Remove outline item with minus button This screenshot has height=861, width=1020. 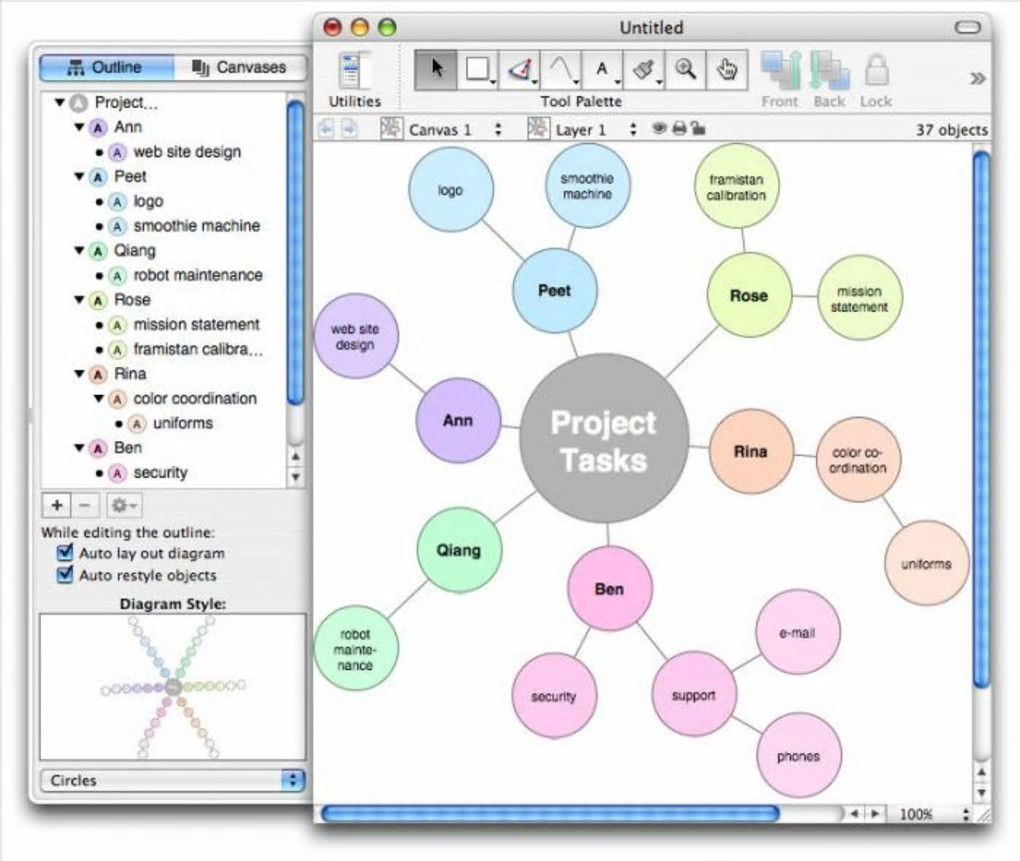[x=85, y=505]
